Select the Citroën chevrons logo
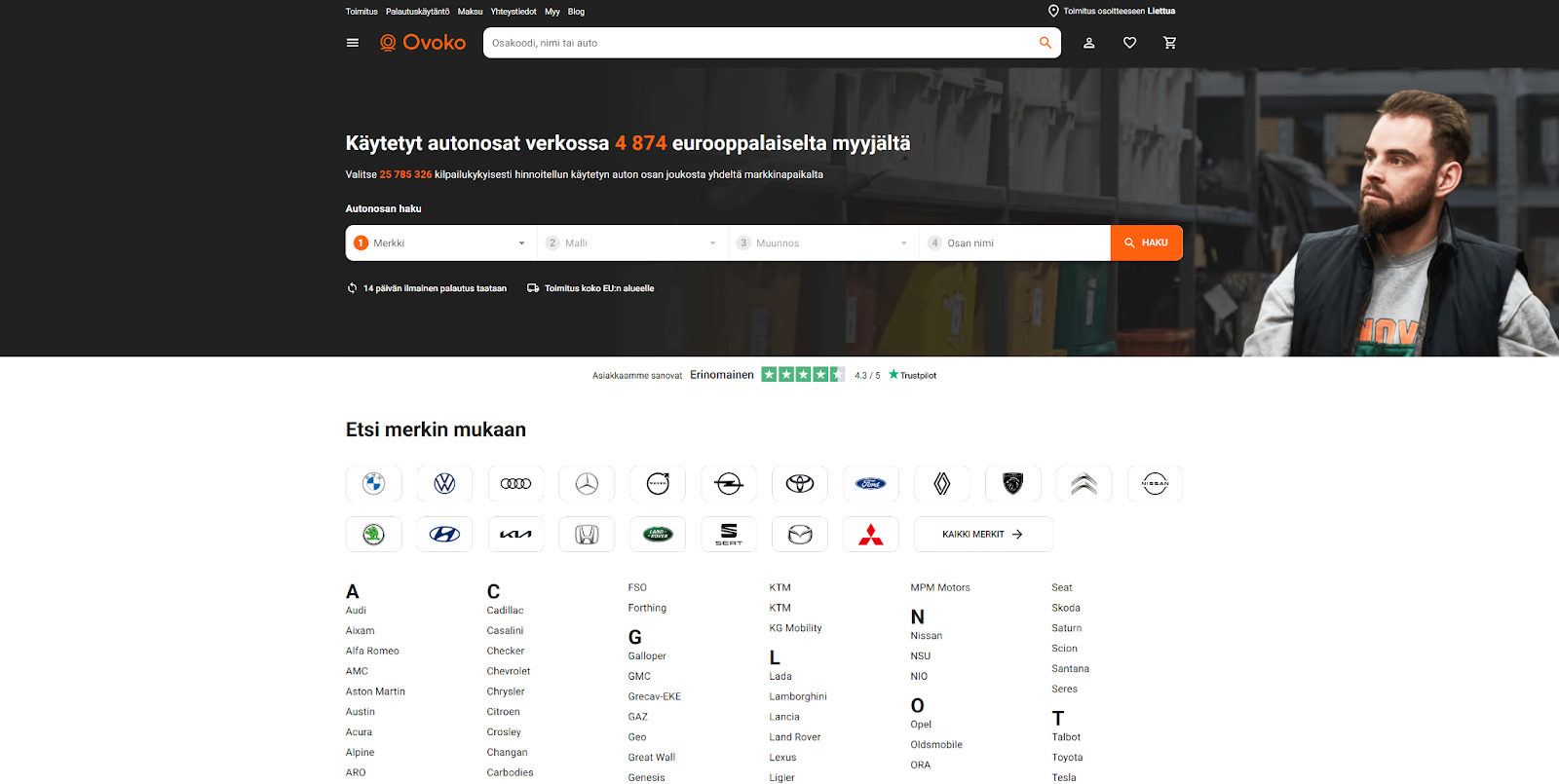Screen dimensions: 1559x784 (x=1084, y=484)
